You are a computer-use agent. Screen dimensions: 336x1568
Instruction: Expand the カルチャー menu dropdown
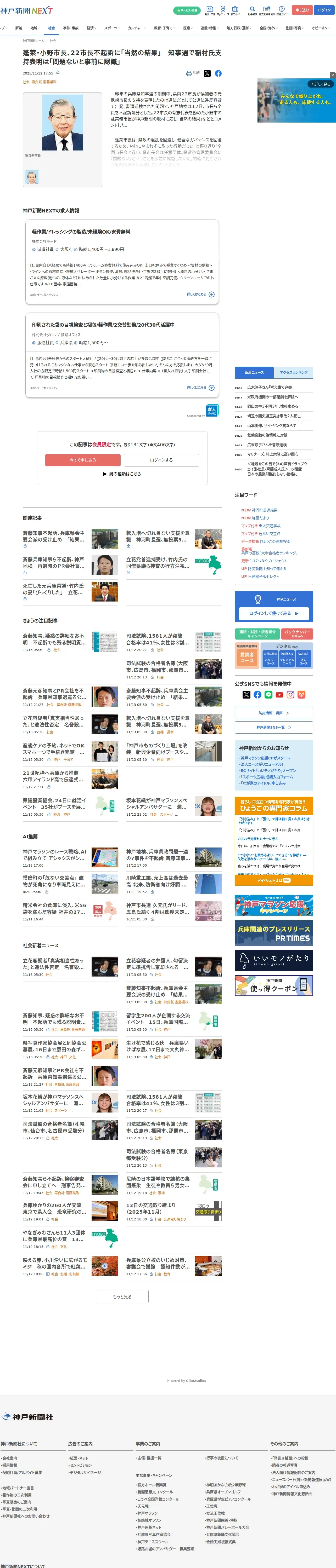137,28
